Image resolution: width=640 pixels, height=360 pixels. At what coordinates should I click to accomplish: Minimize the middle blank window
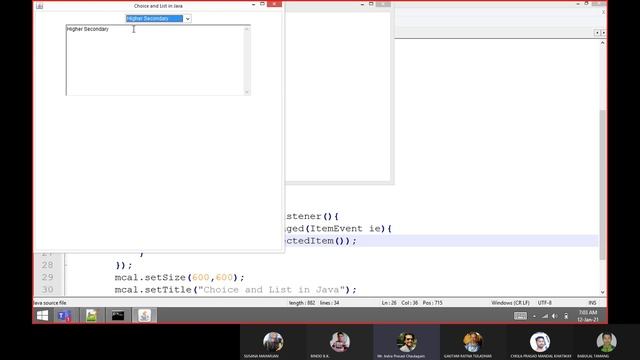tap(362, 4)
